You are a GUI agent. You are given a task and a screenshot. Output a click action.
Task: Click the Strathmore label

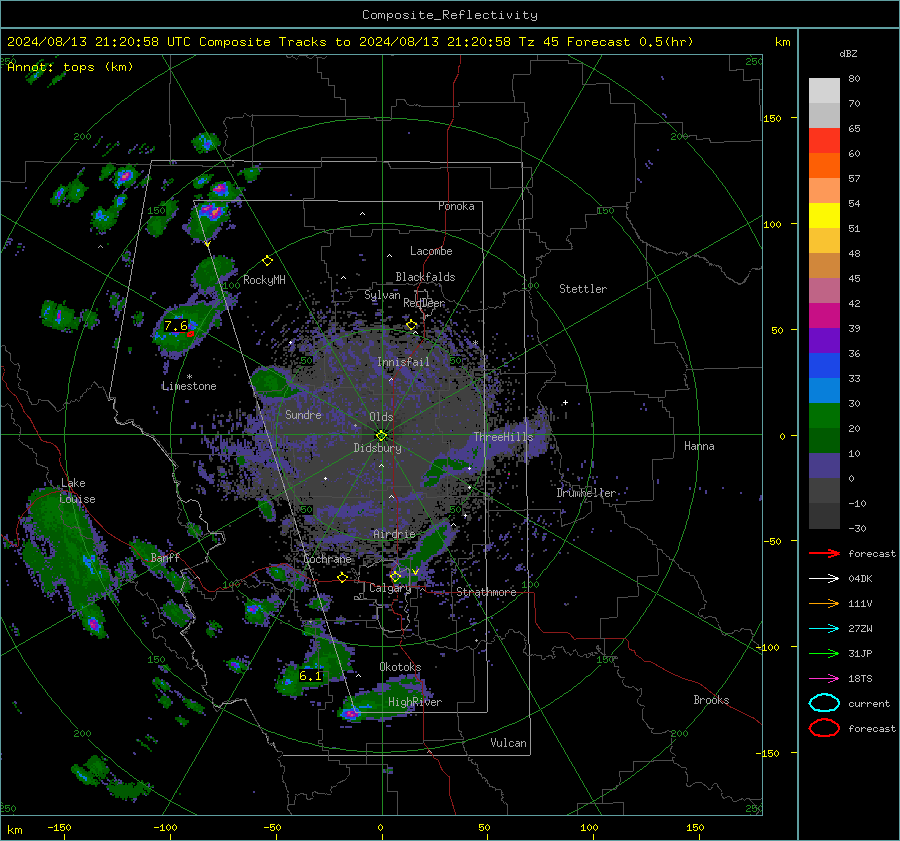click(x=486, y=592)
